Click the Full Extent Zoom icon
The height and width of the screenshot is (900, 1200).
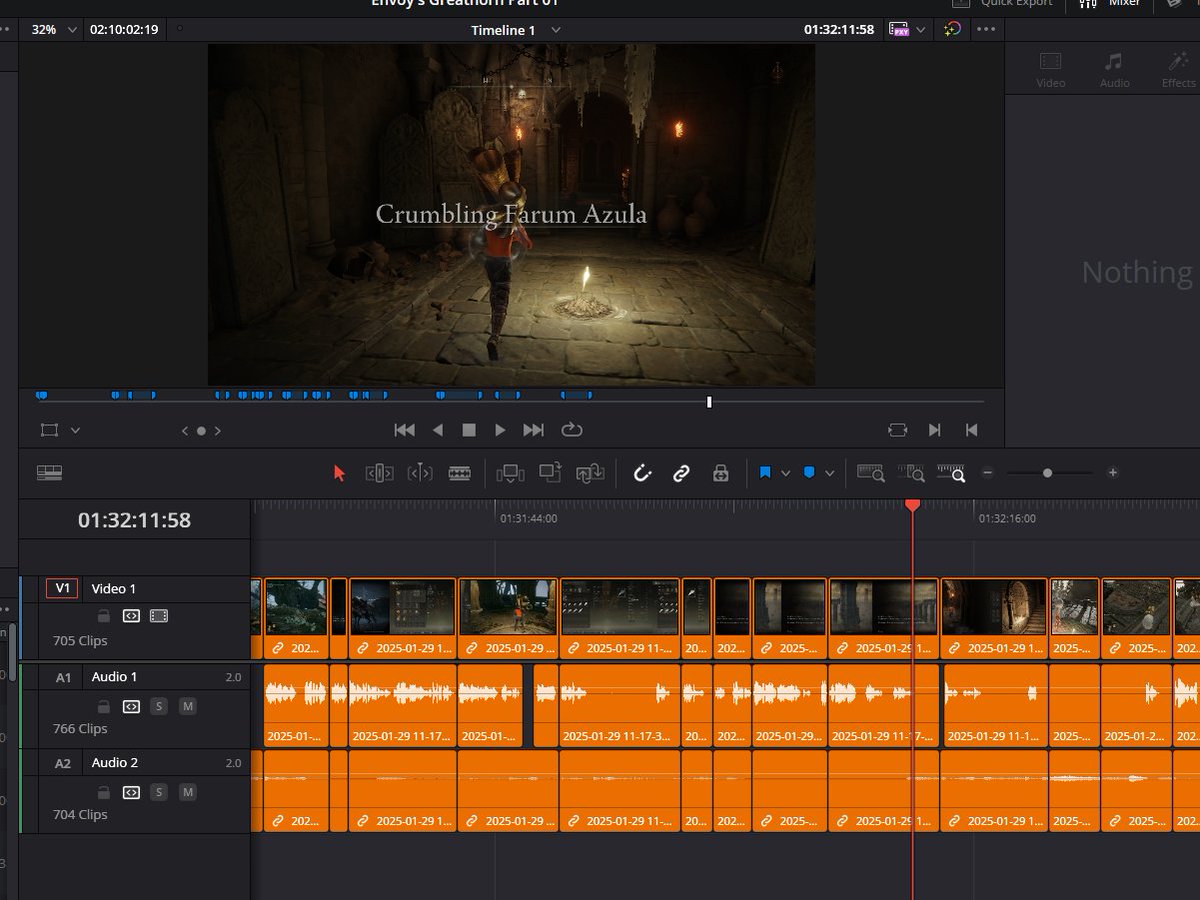coord(871,473)
